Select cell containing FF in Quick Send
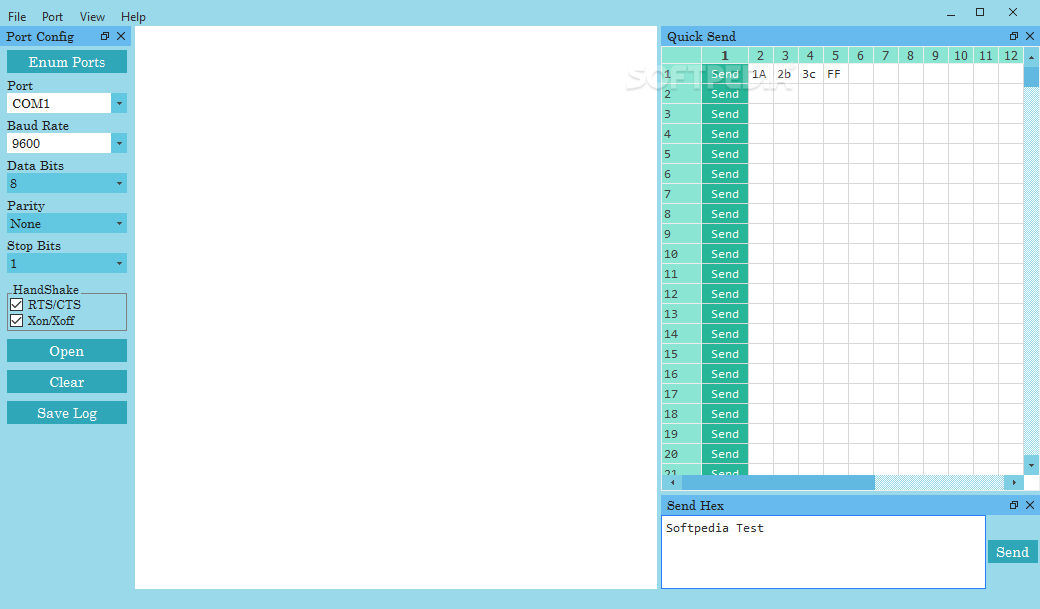 tap(836, 74)
